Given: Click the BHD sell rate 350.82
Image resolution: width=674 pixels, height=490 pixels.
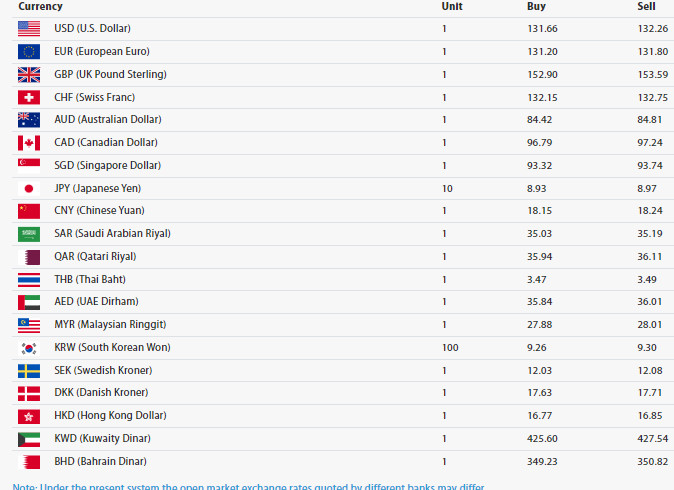Looking at the screenshot, I should click(x=653, y=462).
